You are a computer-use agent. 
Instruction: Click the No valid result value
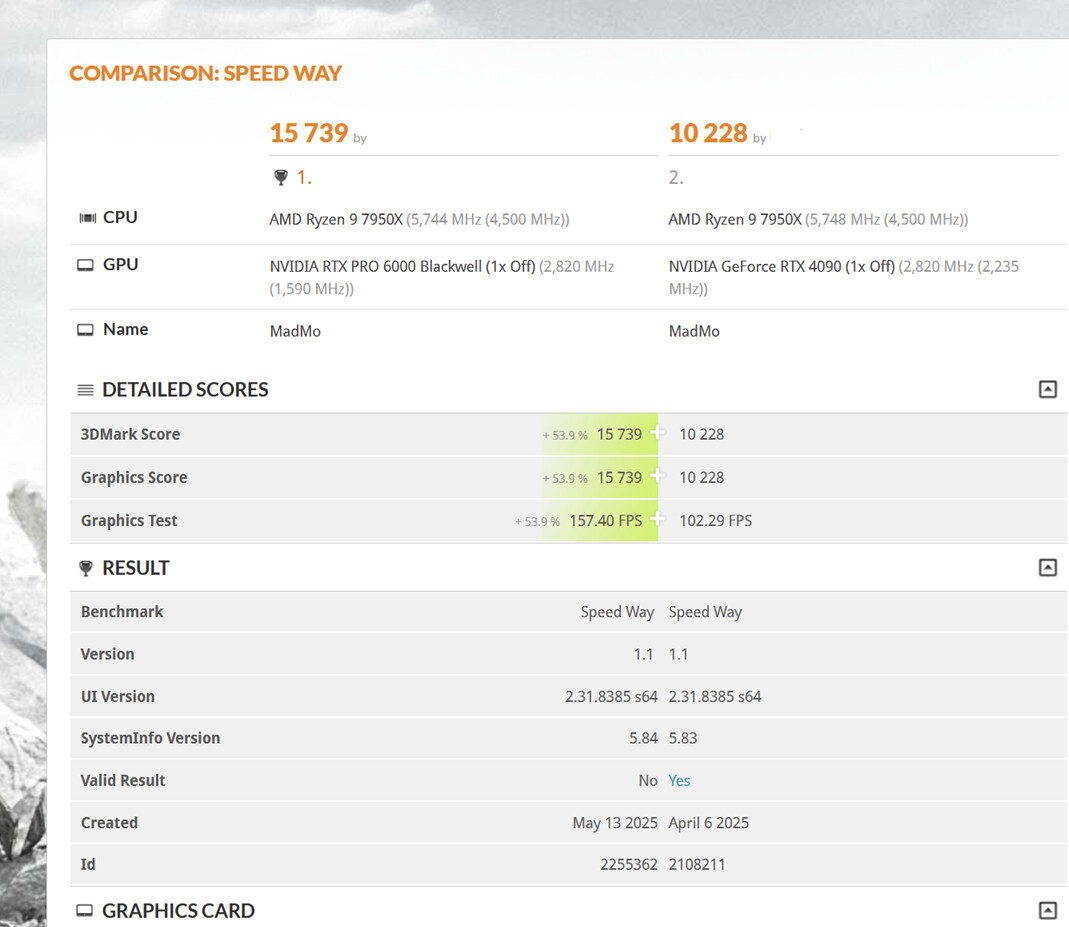click(x=648, y=780)
